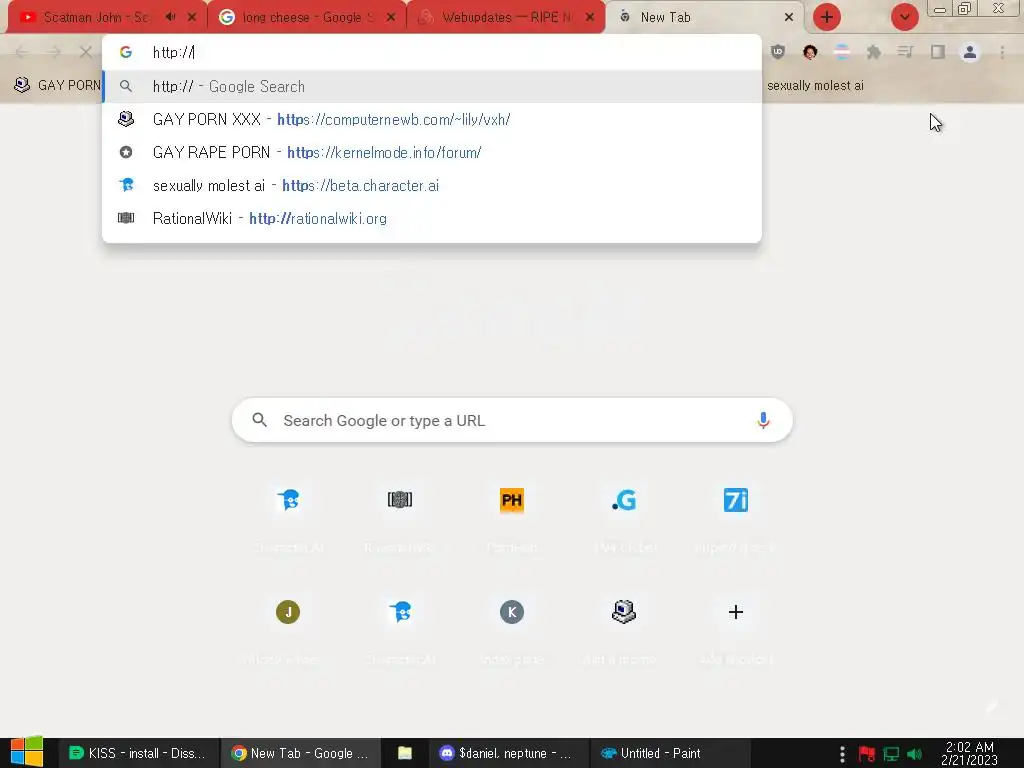
Task: Choose the beta.character.ai suggestion
Action: (x=432, y=185)
